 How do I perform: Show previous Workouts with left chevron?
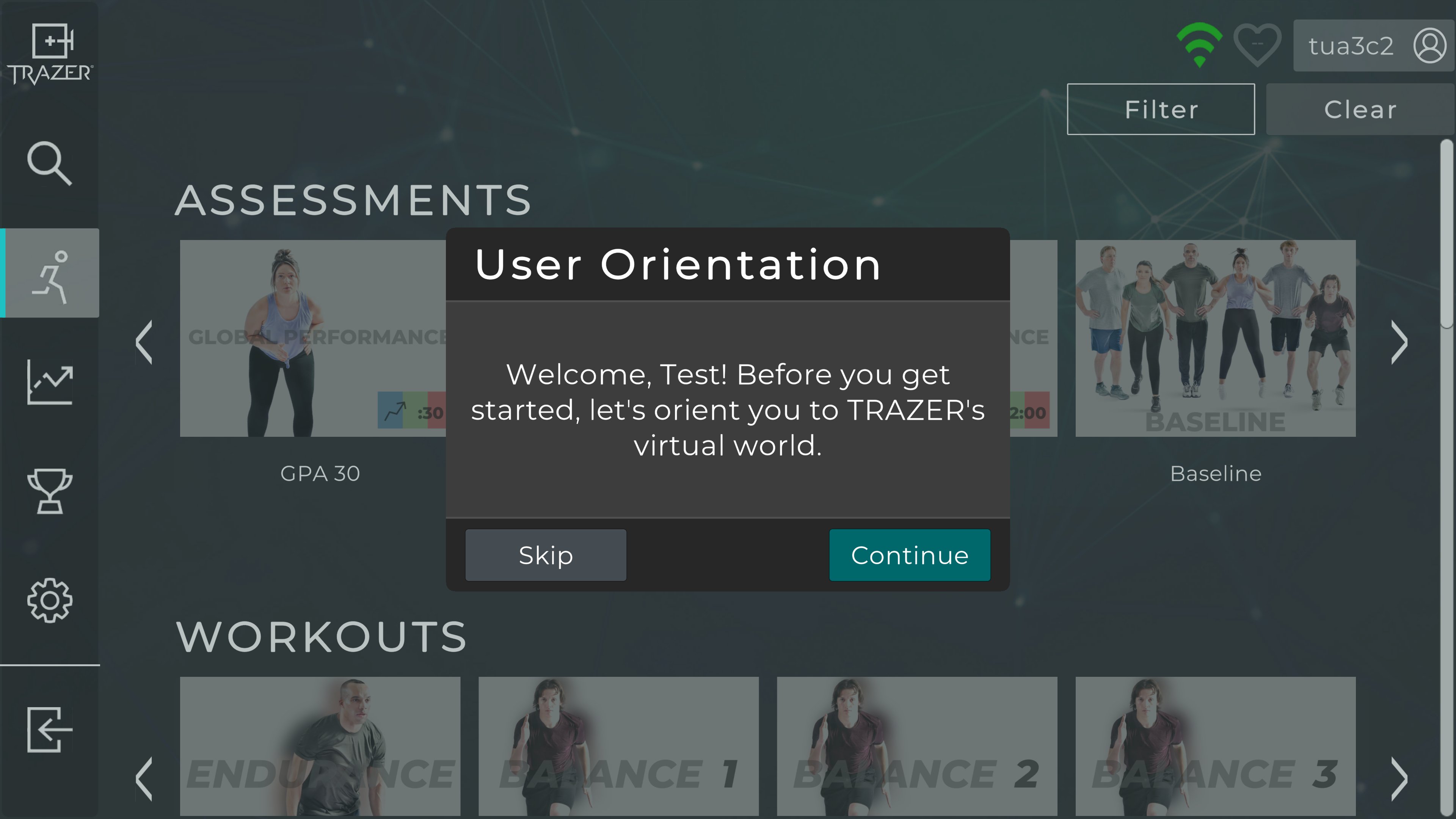point(145,779)
